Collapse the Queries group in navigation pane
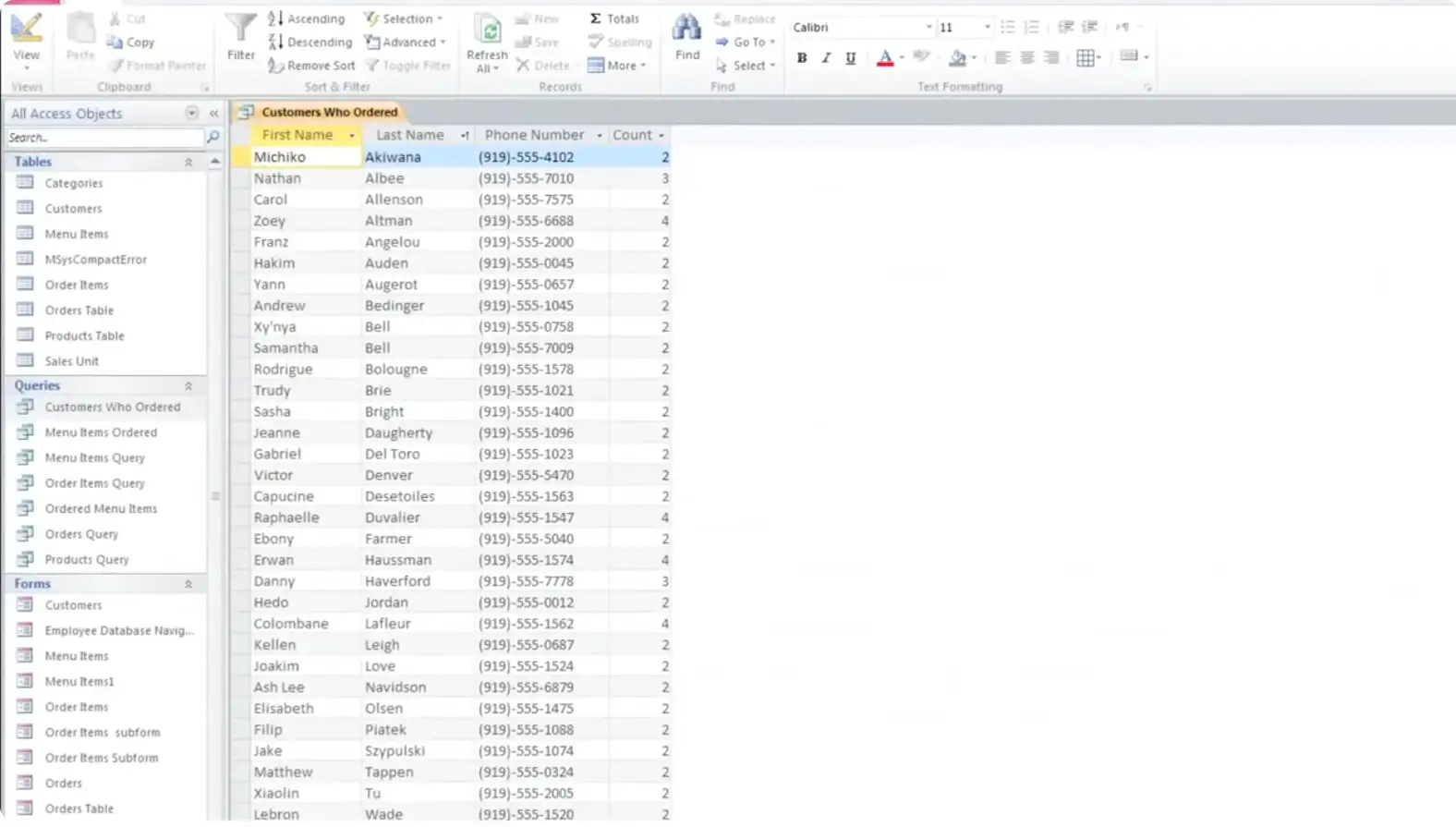This screenshot has height=827, width=1456. [188, 386]
